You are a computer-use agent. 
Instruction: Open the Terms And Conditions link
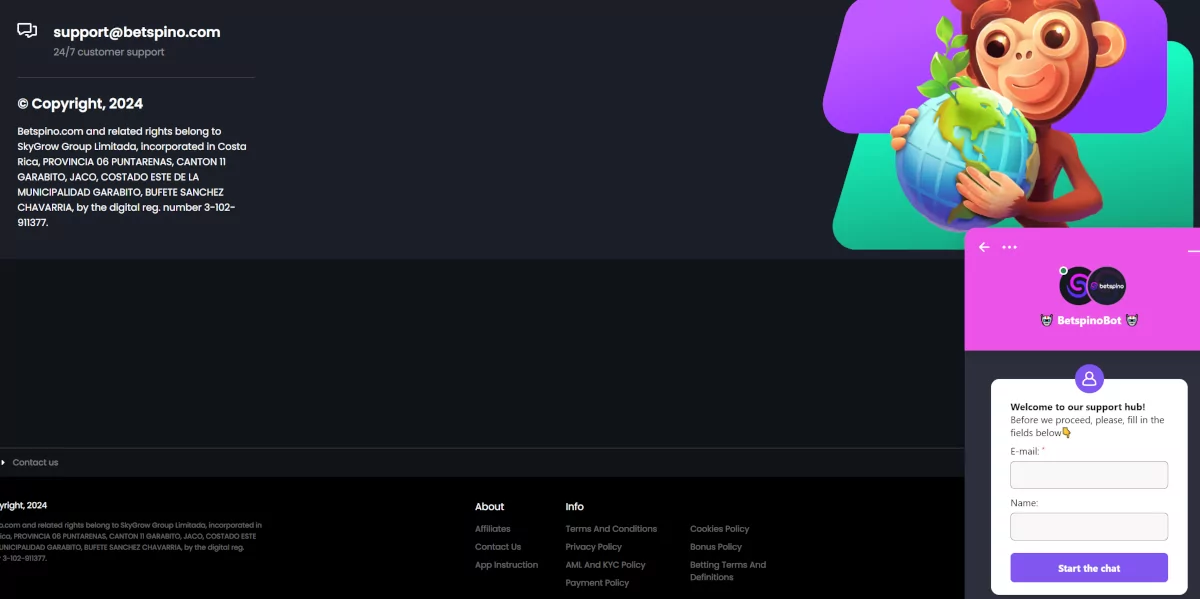(x=611, y=529)
